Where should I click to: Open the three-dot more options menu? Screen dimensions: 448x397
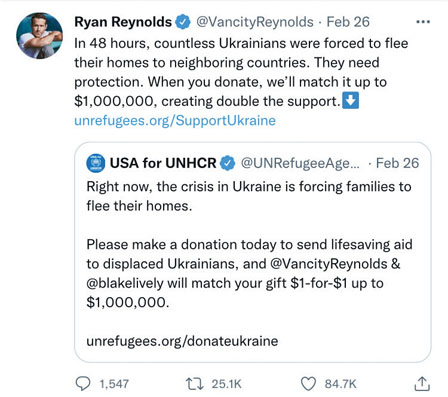pos(423,22)
